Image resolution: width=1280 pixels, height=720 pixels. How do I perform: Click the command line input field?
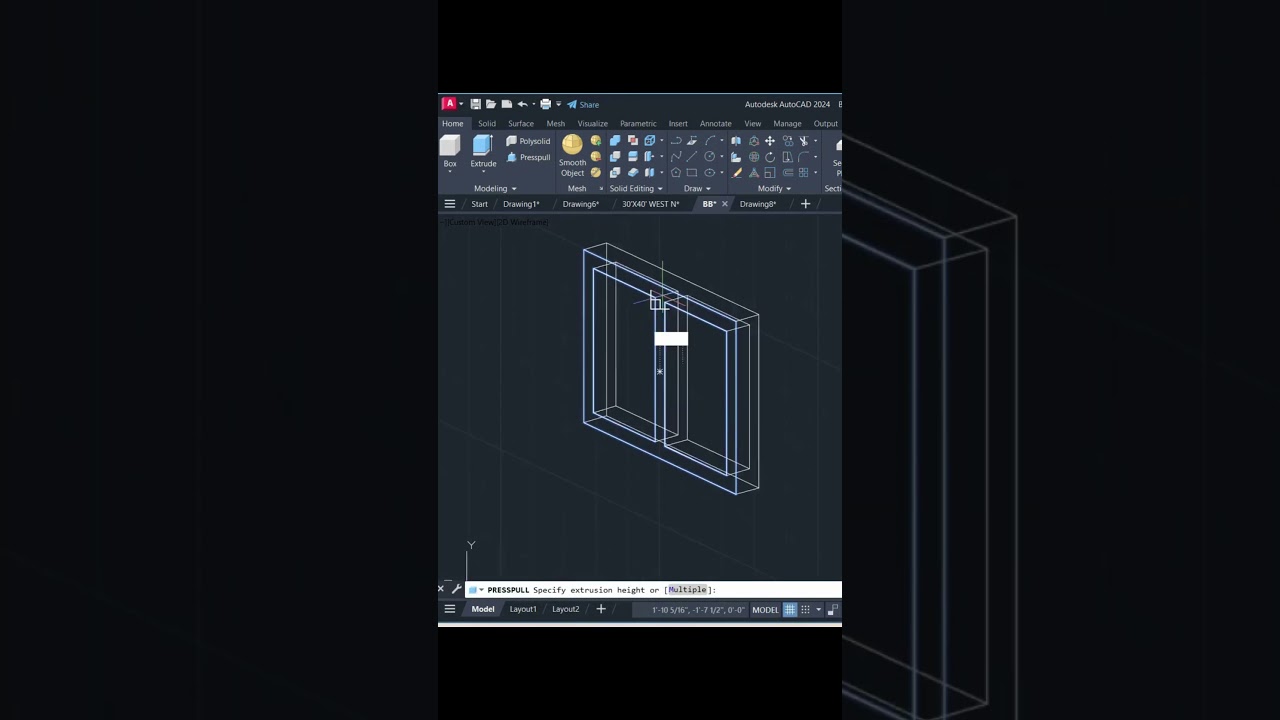pyautogui.click(x=654, y=590)
